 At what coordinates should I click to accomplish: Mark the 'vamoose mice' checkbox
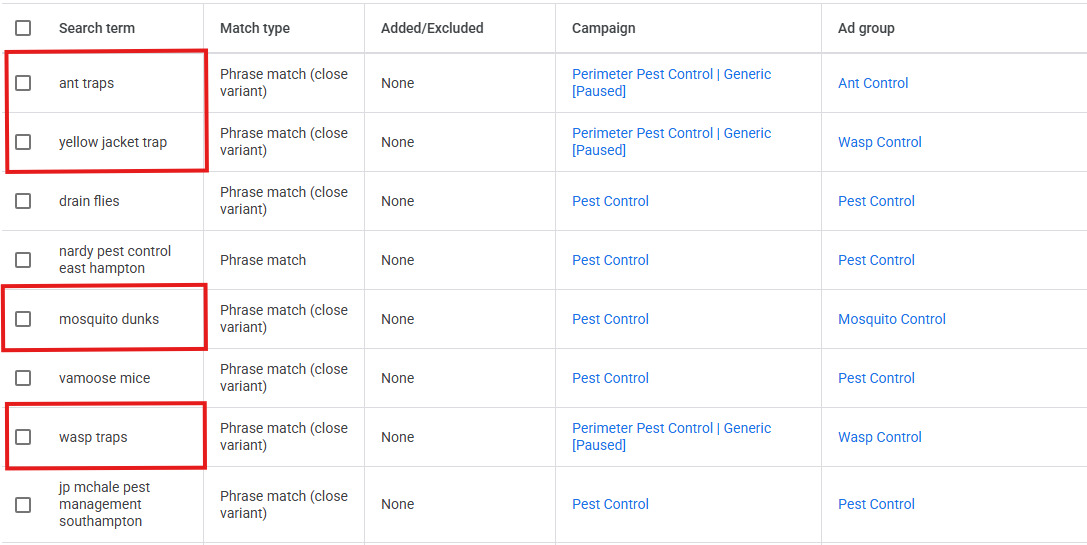pos(23,378)
